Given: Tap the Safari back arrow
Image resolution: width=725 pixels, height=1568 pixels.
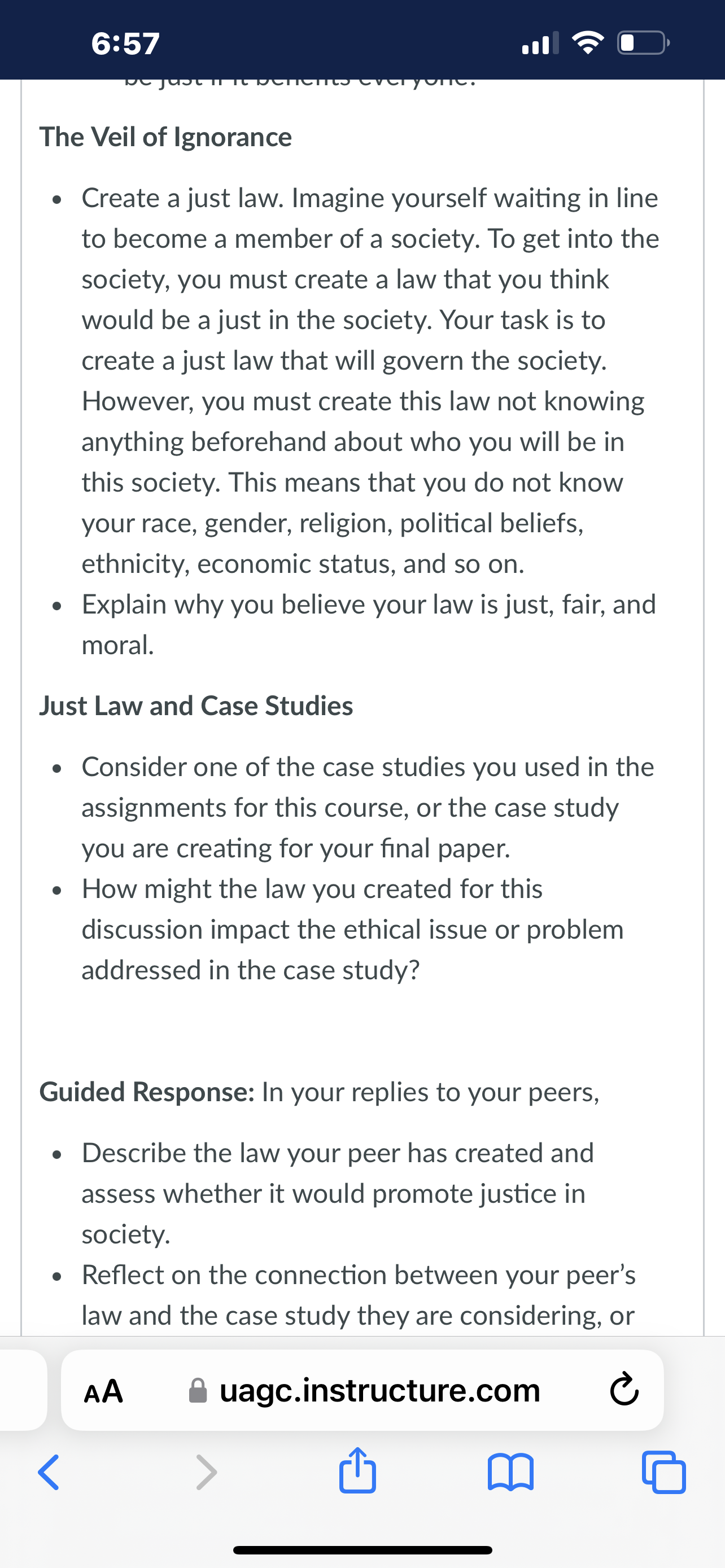Looking at the screenshot, I should point(48,1473).
